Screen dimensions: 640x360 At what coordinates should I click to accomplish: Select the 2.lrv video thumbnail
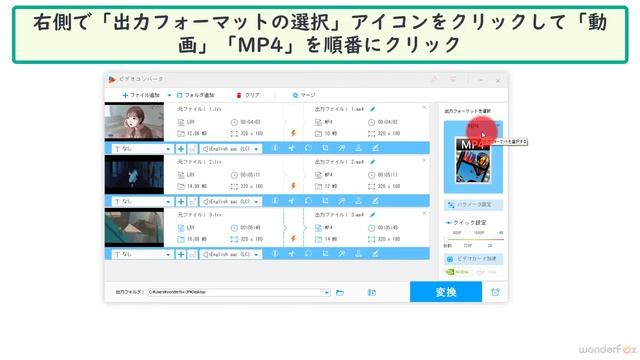[x=134, y=175]
